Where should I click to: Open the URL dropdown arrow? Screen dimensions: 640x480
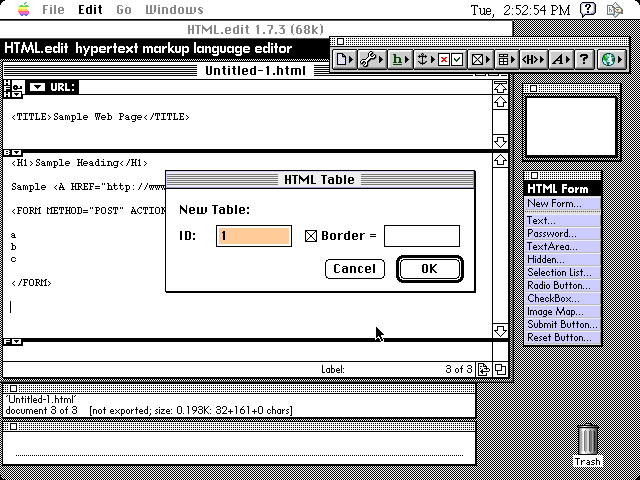(37, 87)
